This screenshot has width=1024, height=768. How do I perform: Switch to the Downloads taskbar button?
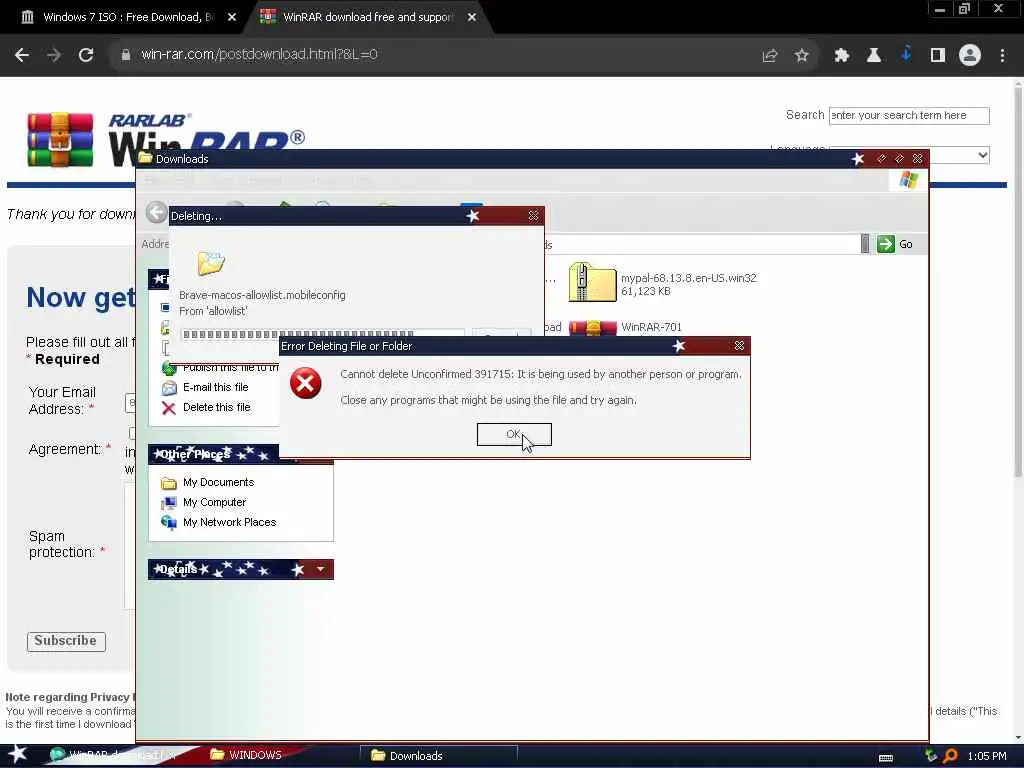tap(439, 756)
